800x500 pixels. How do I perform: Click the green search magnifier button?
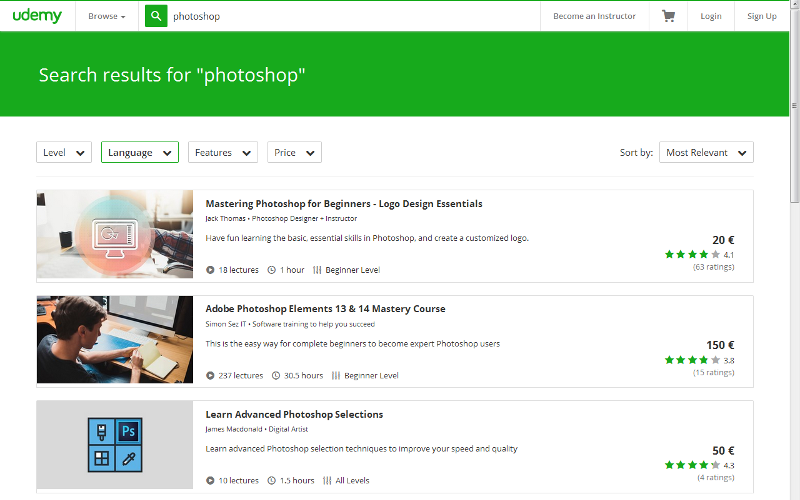tap(156, 16)
